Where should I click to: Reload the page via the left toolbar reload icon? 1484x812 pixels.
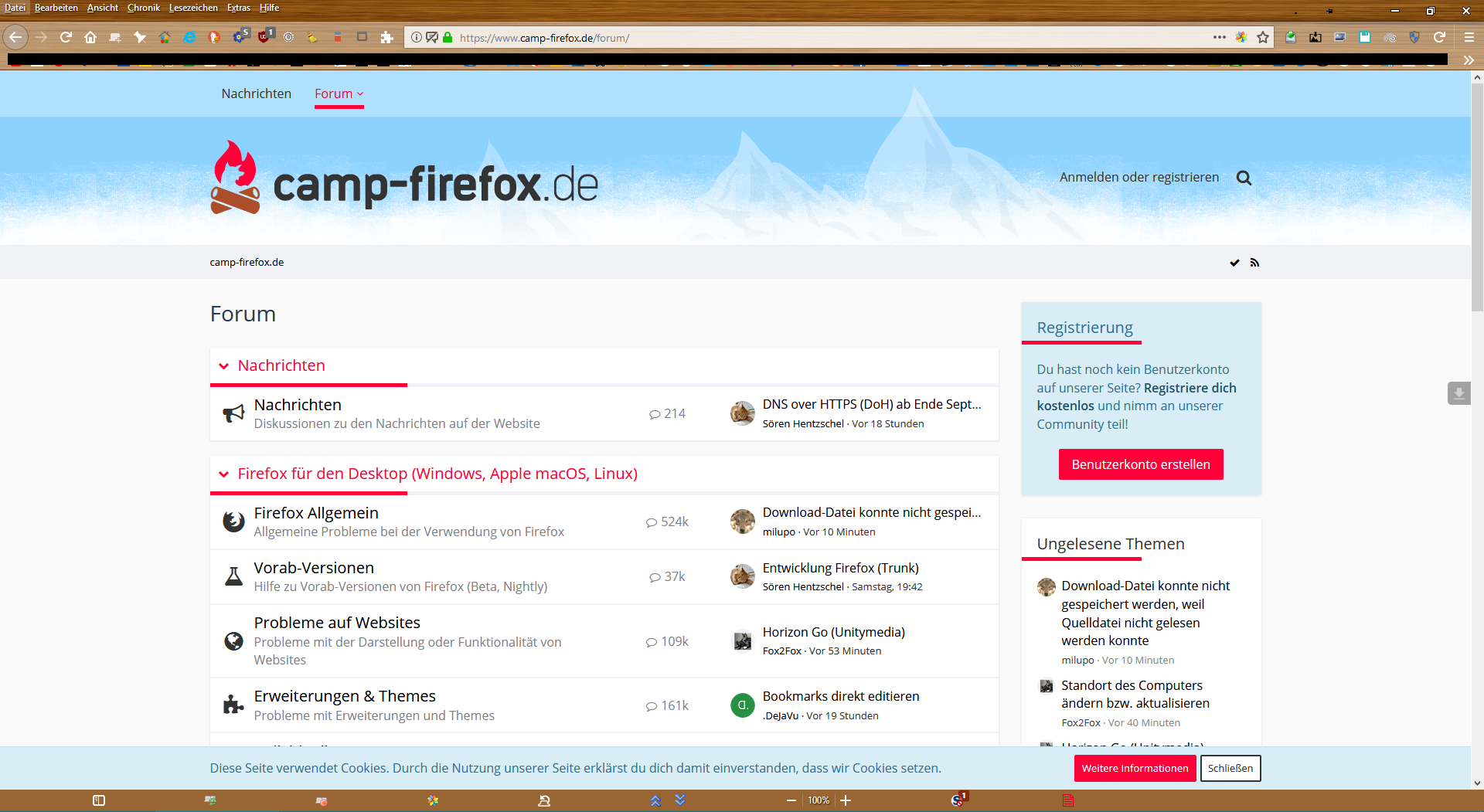click(x=66, y=37)
